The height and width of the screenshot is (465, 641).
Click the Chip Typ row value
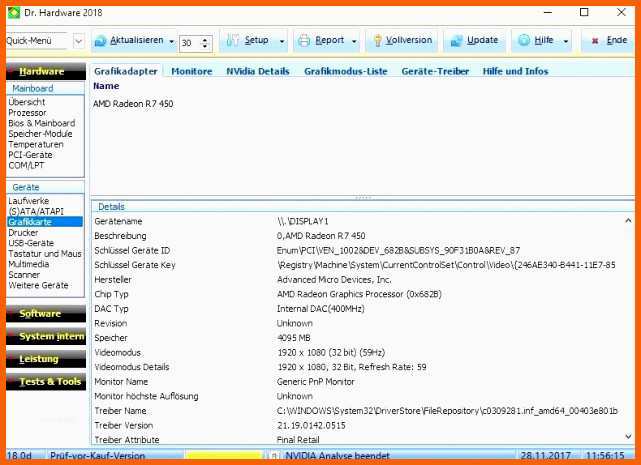click(359, 294)
